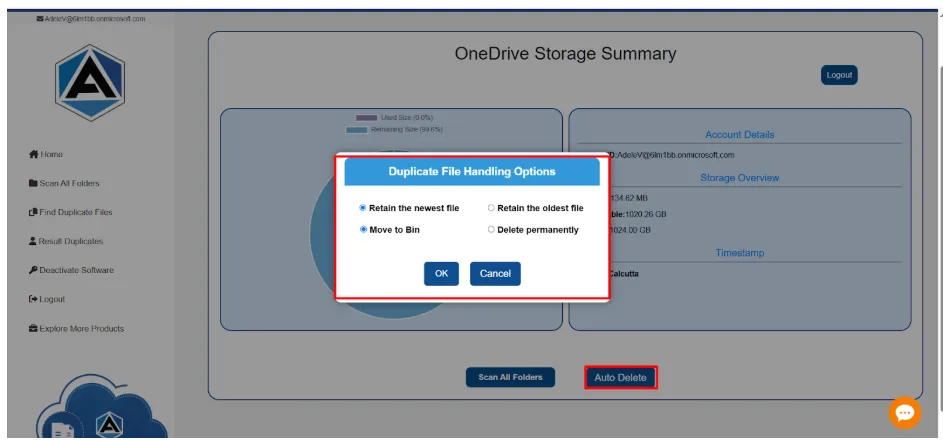The width and height of the screenshot is (943, 440).
Task: Confirm dialog with the OK button
Action: pyautogui.click(x=441, y=274)
